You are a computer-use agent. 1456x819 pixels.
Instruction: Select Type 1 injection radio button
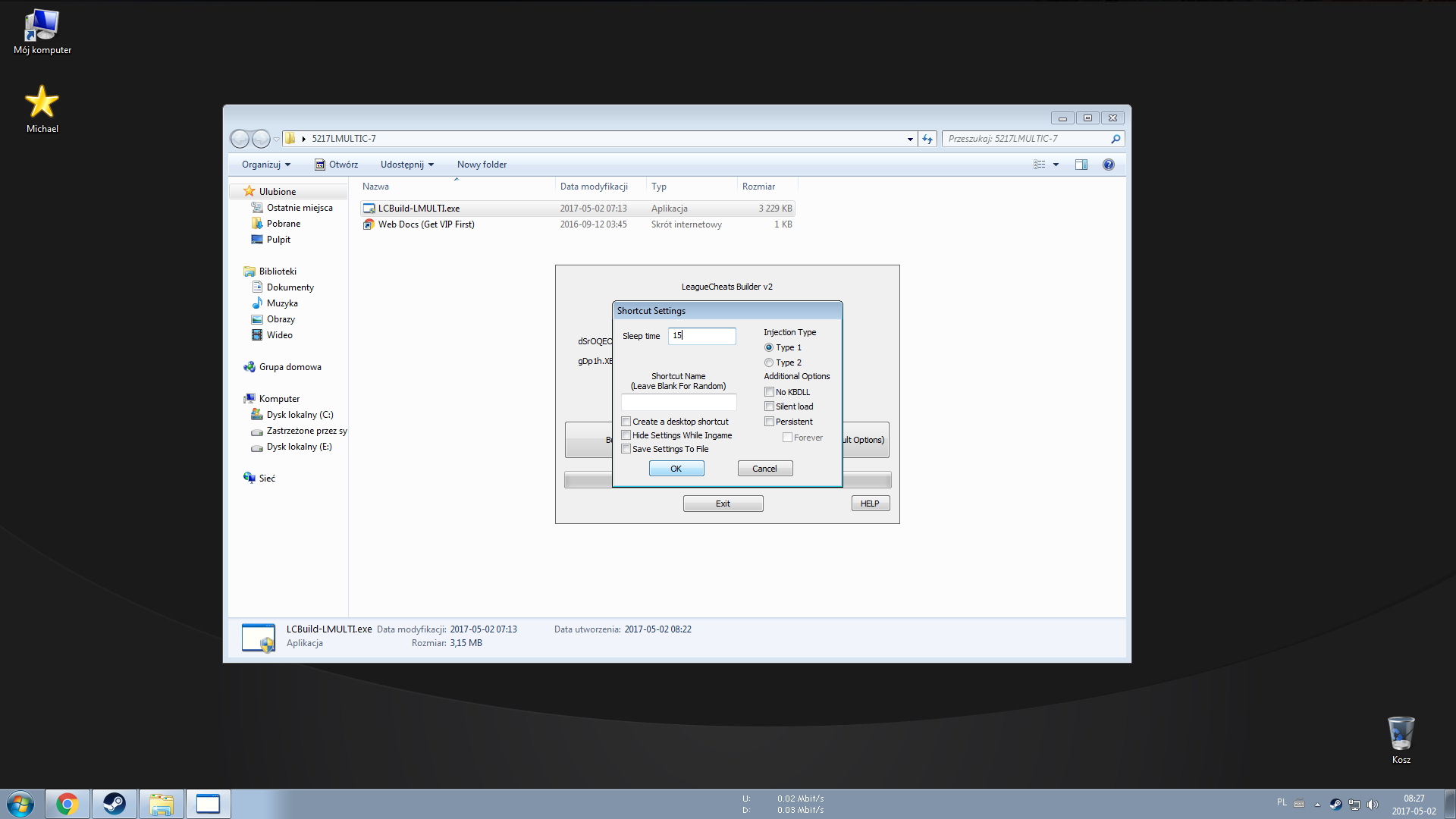(769, 347)
